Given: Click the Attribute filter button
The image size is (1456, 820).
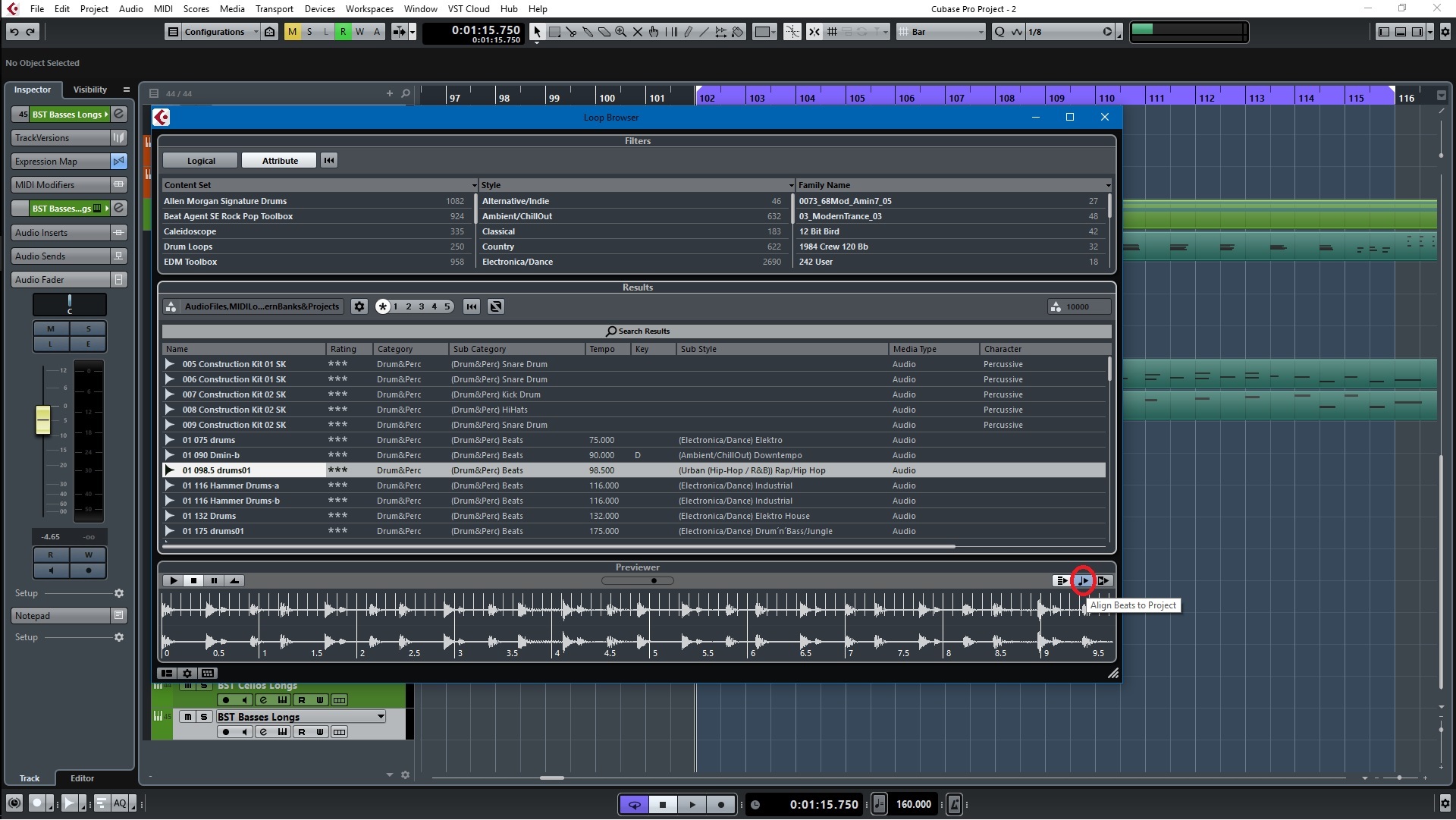Looking at the screenshot, I should [280, 161].
